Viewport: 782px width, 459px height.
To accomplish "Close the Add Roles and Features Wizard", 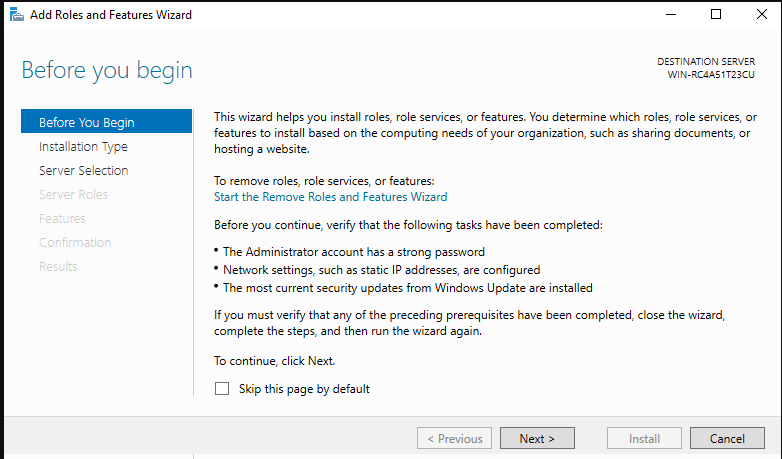I will tap(761, 14).
